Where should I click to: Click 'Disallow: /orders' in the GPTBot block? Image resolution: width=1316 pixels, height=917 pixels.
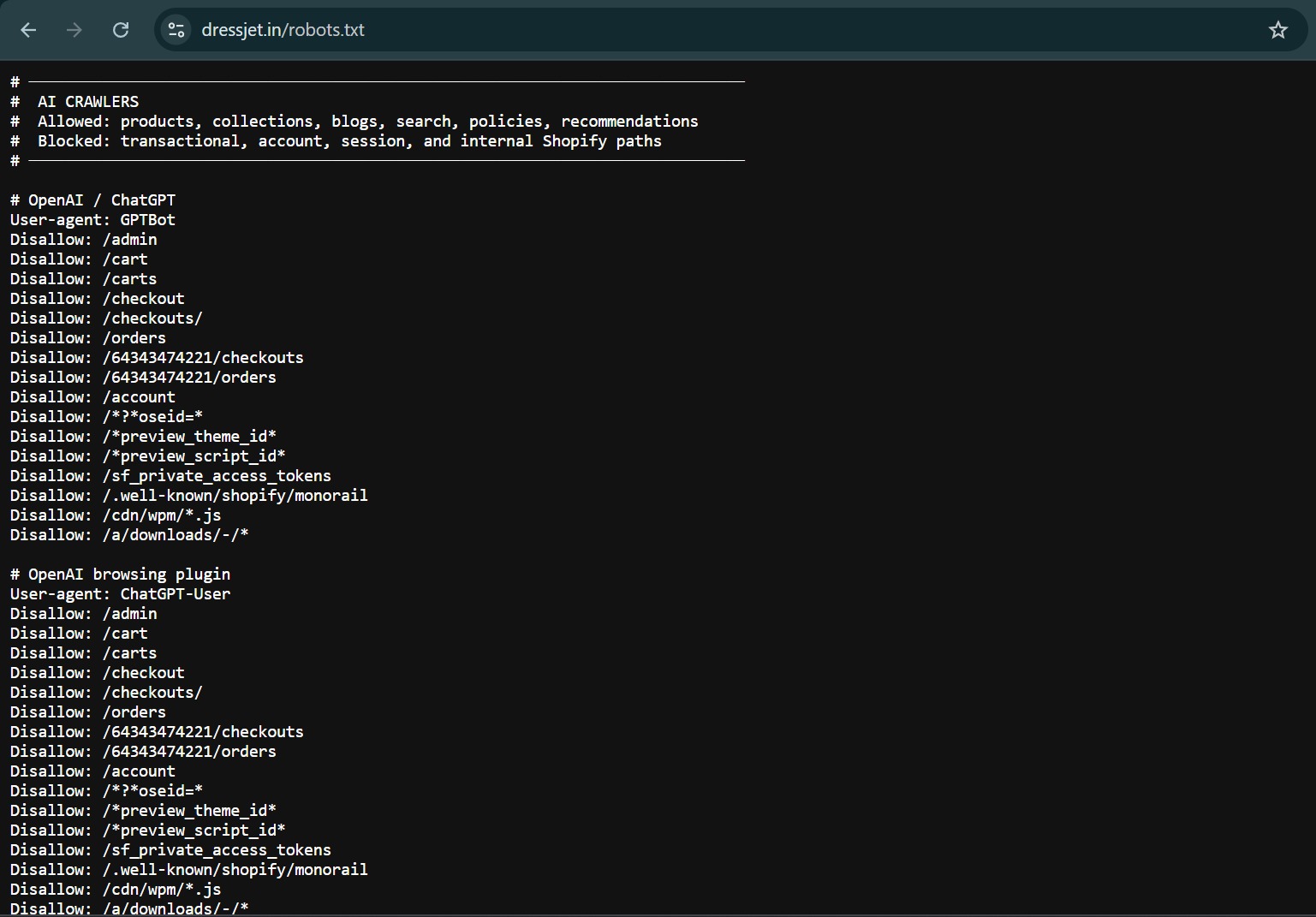coord(88,337)
